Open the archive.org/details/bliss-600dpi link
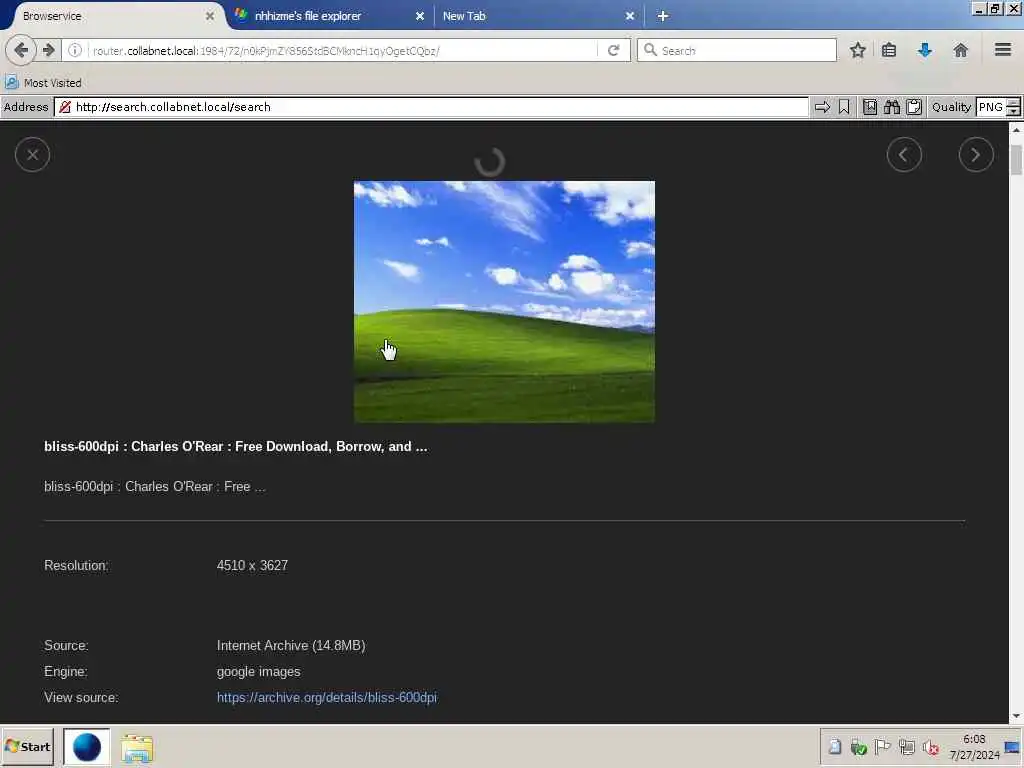Image resolution: width=1024 pixels, height=768 pixels. (327, 697)
